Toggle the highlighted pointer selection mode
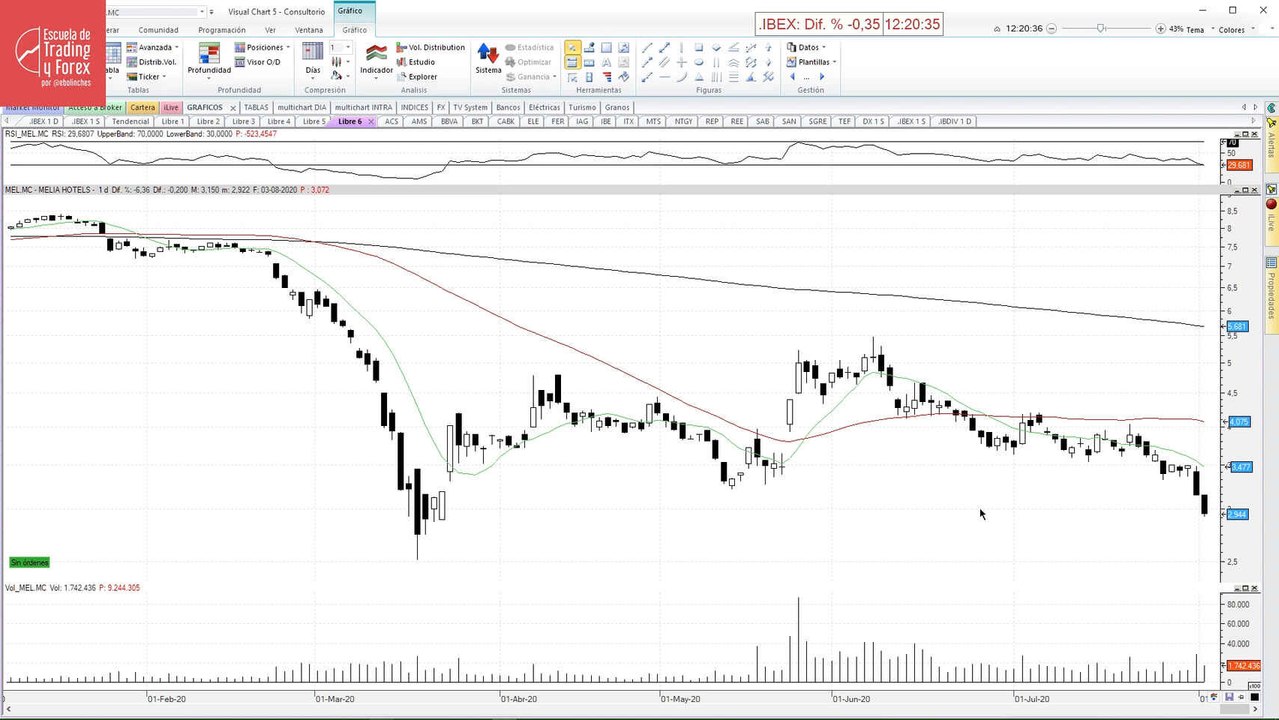The width and height of the screenshot is (1279, 720). pos(573,47)
